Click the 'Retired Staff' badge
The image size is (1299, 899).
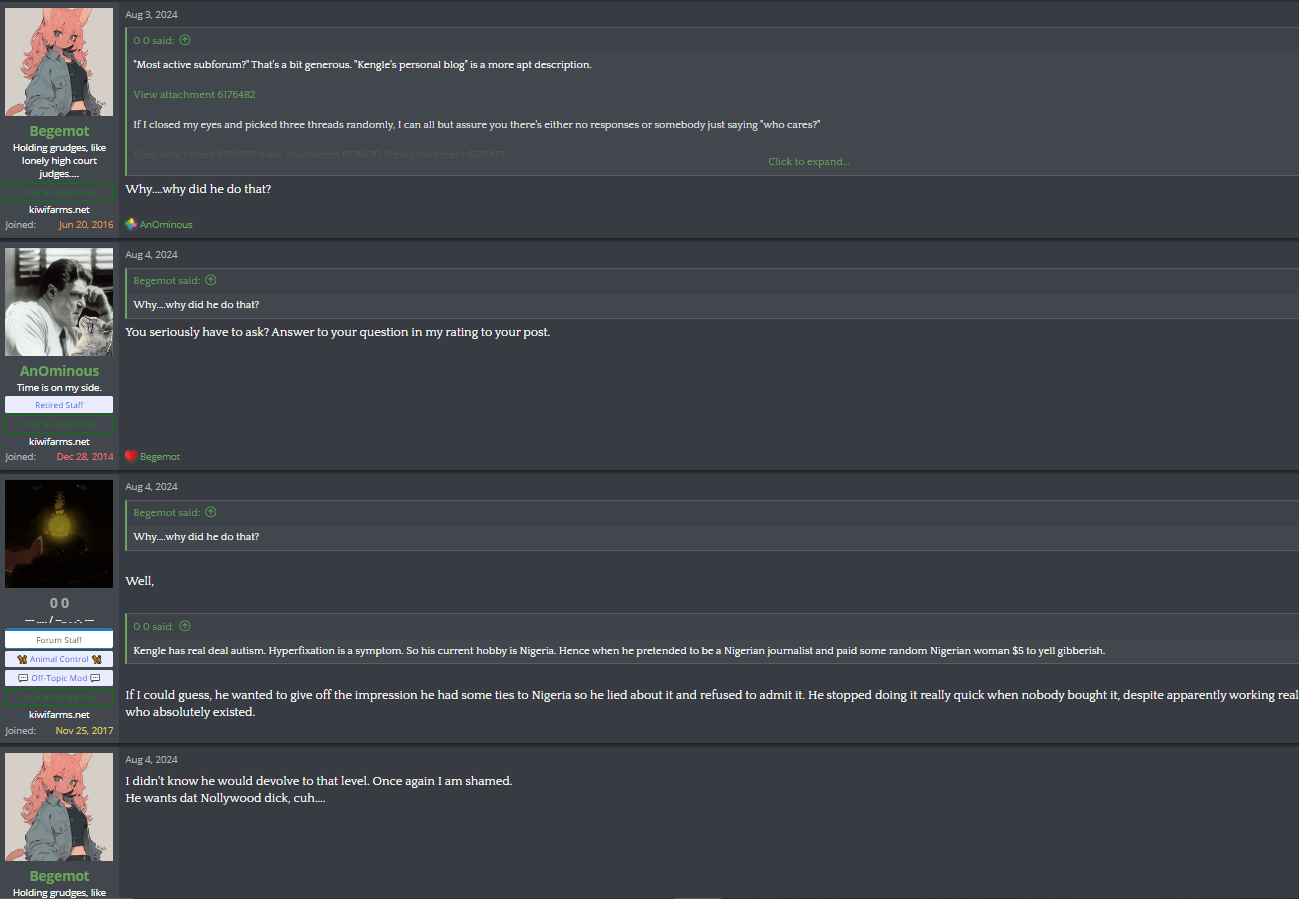click(59, 405)
